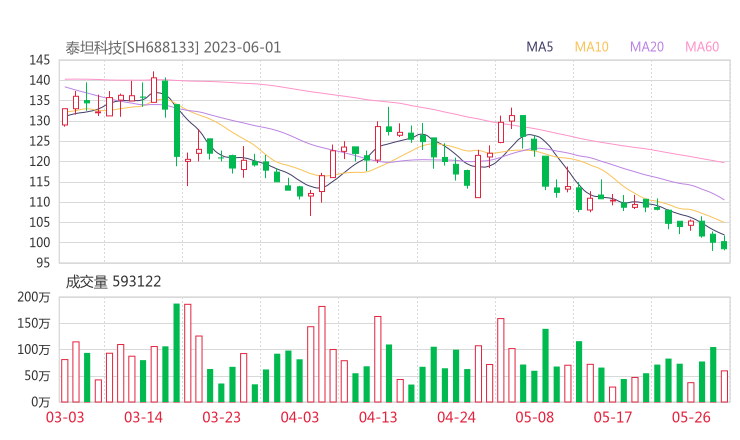740x440 pixels.
Task: Click the chart title 泰坦科技[SH688133] 2023-06-01
Action: (173, 48)
